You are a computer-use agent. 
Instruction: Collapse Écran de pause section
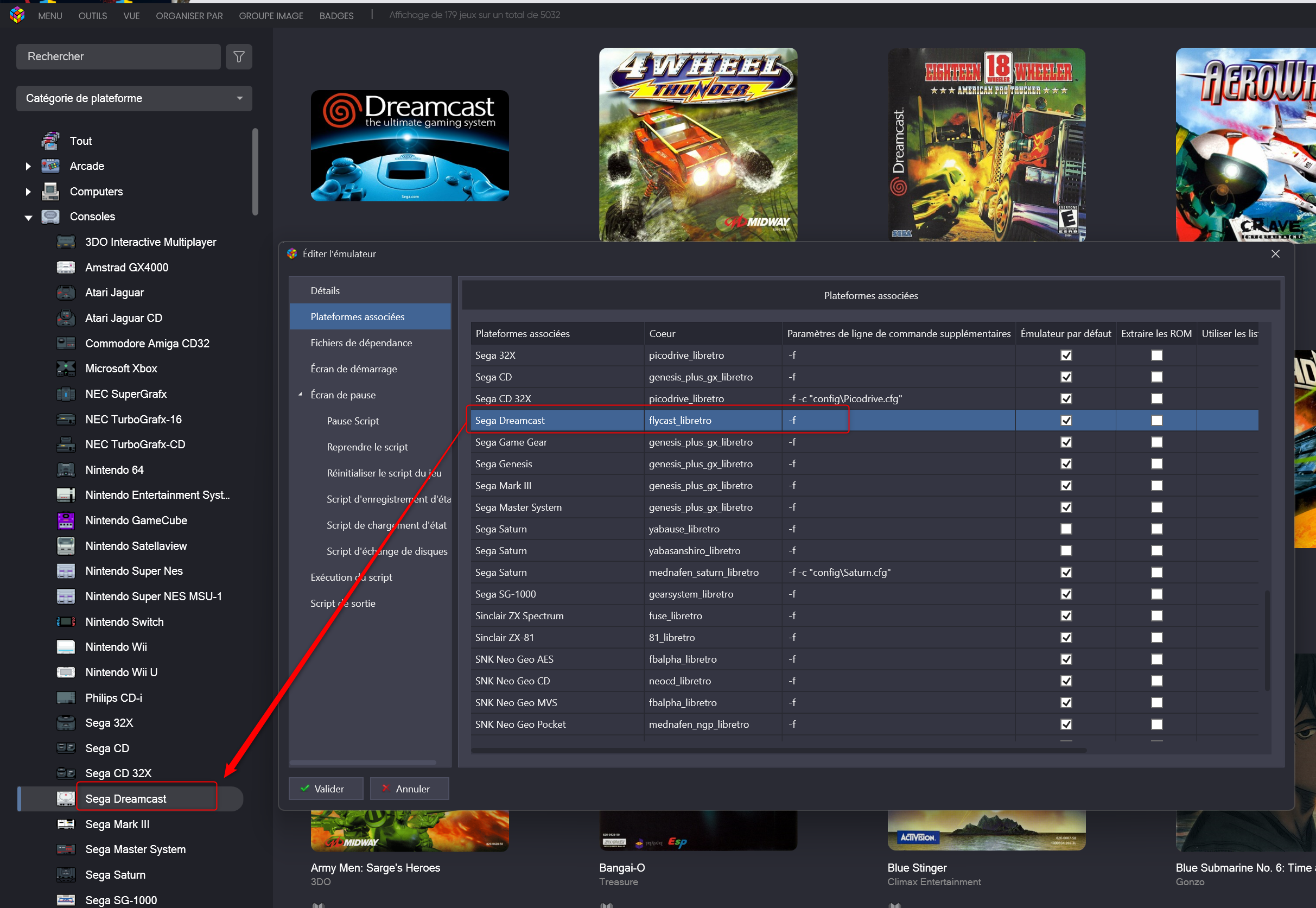click(300, 395)
